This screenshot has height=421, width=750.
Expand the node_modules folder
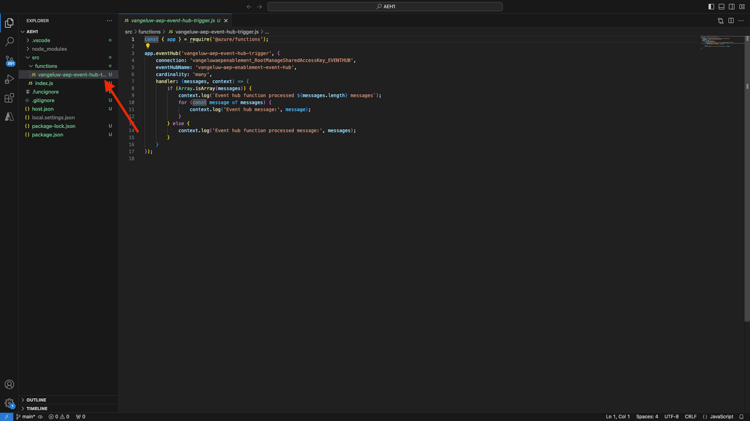tap(49, 49)
